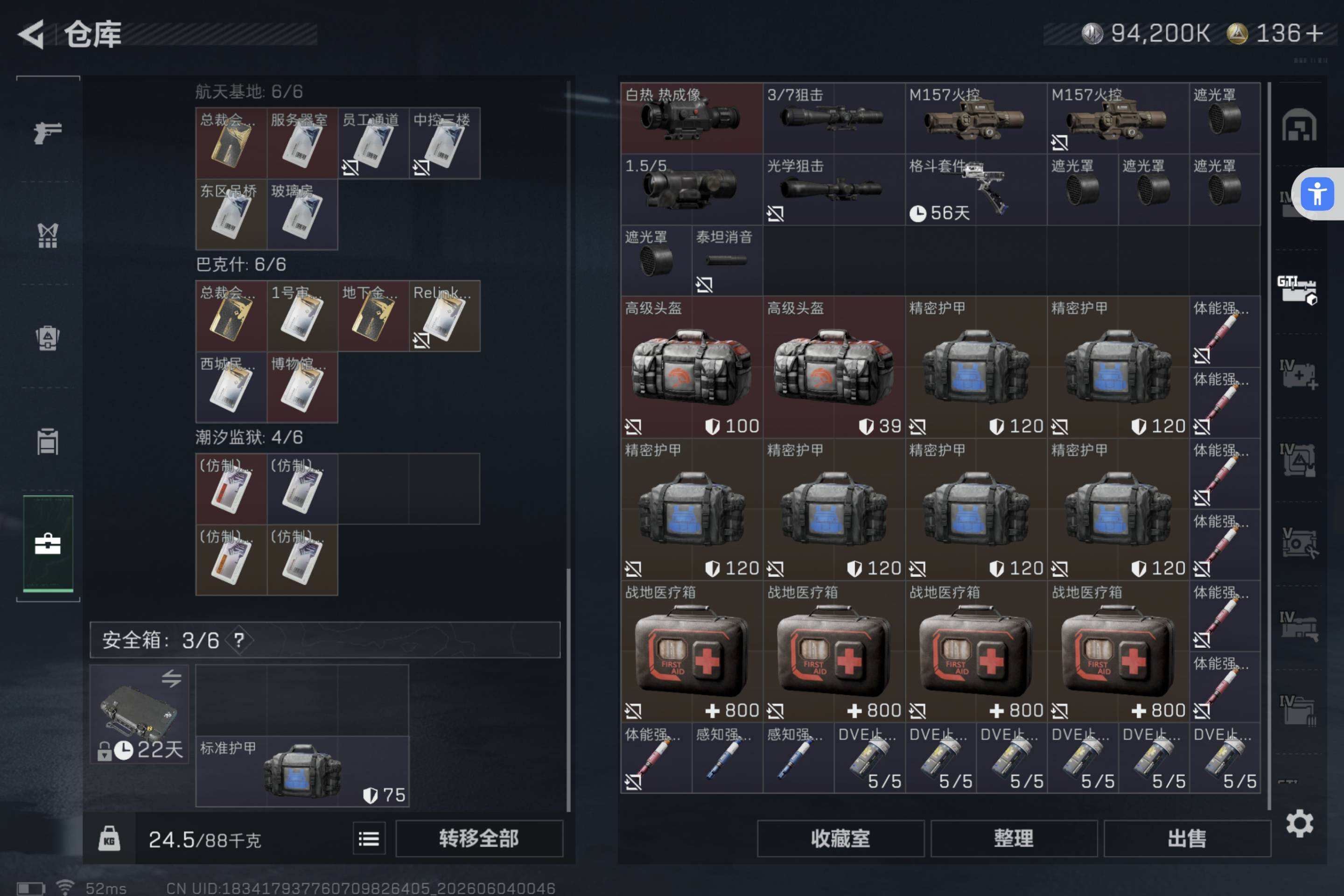Viewport: 1344px width, 896px height.
Task: Select the 玻璃房 keycard
Action: click(x=302, y=214)
